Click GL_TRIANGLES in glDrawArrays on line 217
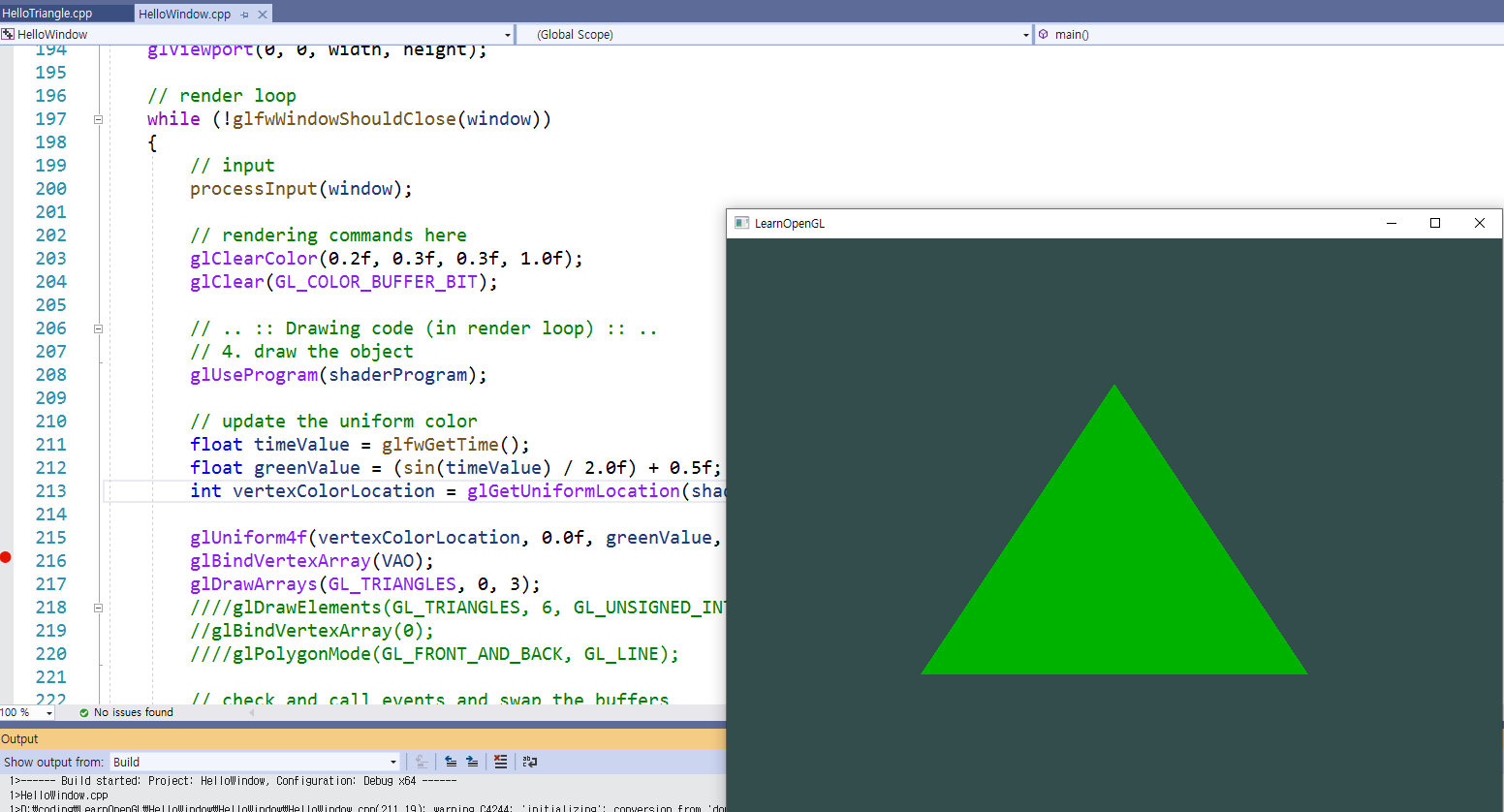1504x812 pixels. click(x=392, y=584)
